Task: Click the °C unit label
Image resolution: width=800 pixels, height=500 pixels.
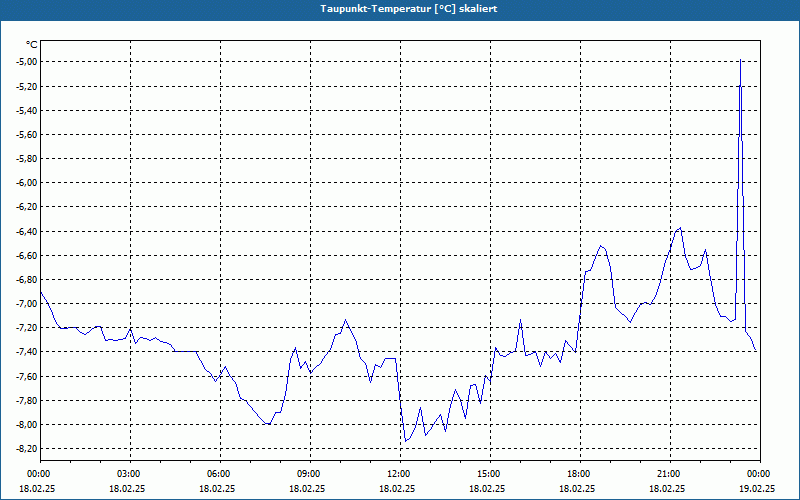Action: tap(32, 45)
